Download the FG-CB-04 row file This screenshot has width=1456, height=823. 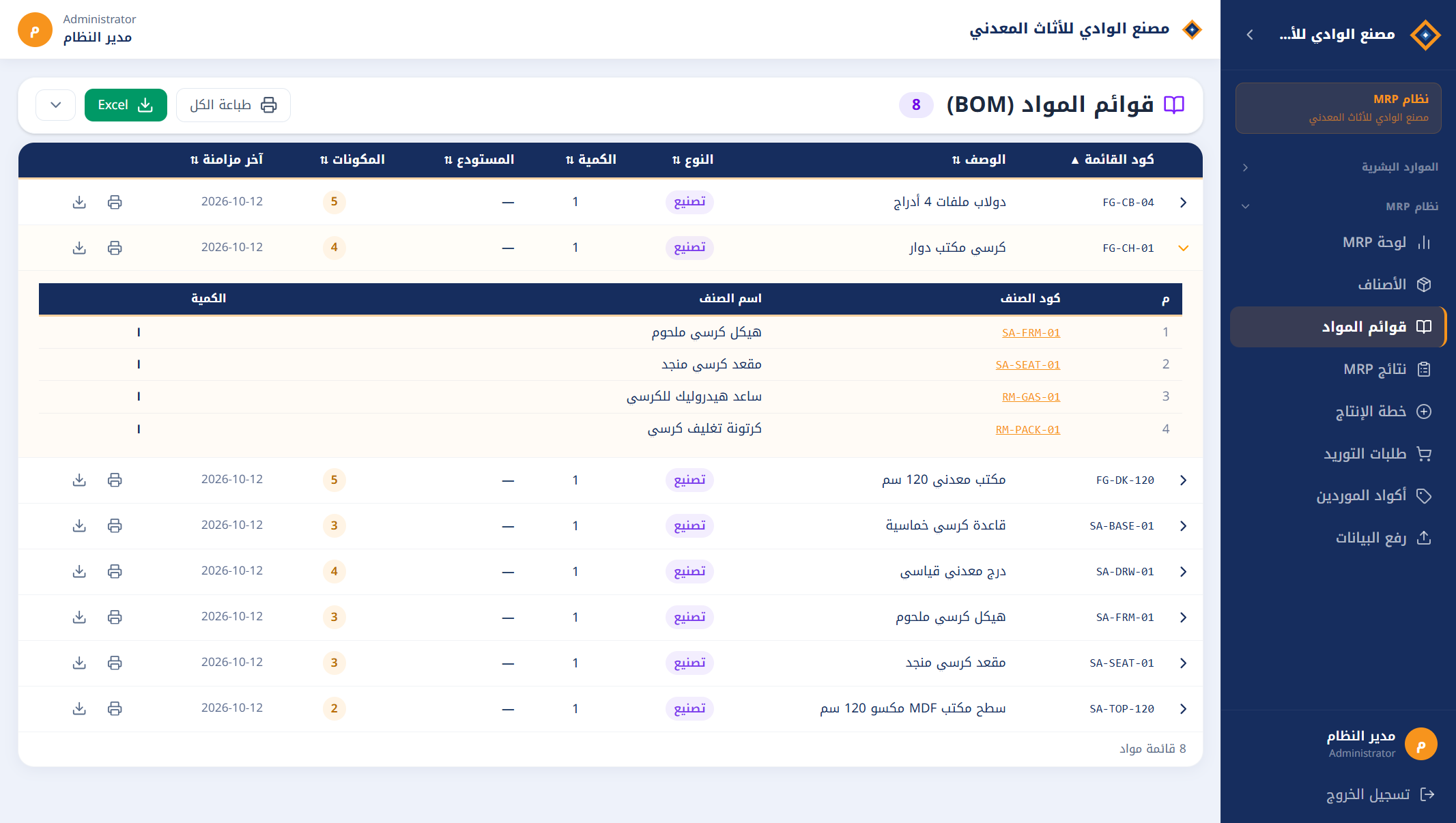(79, 202)
